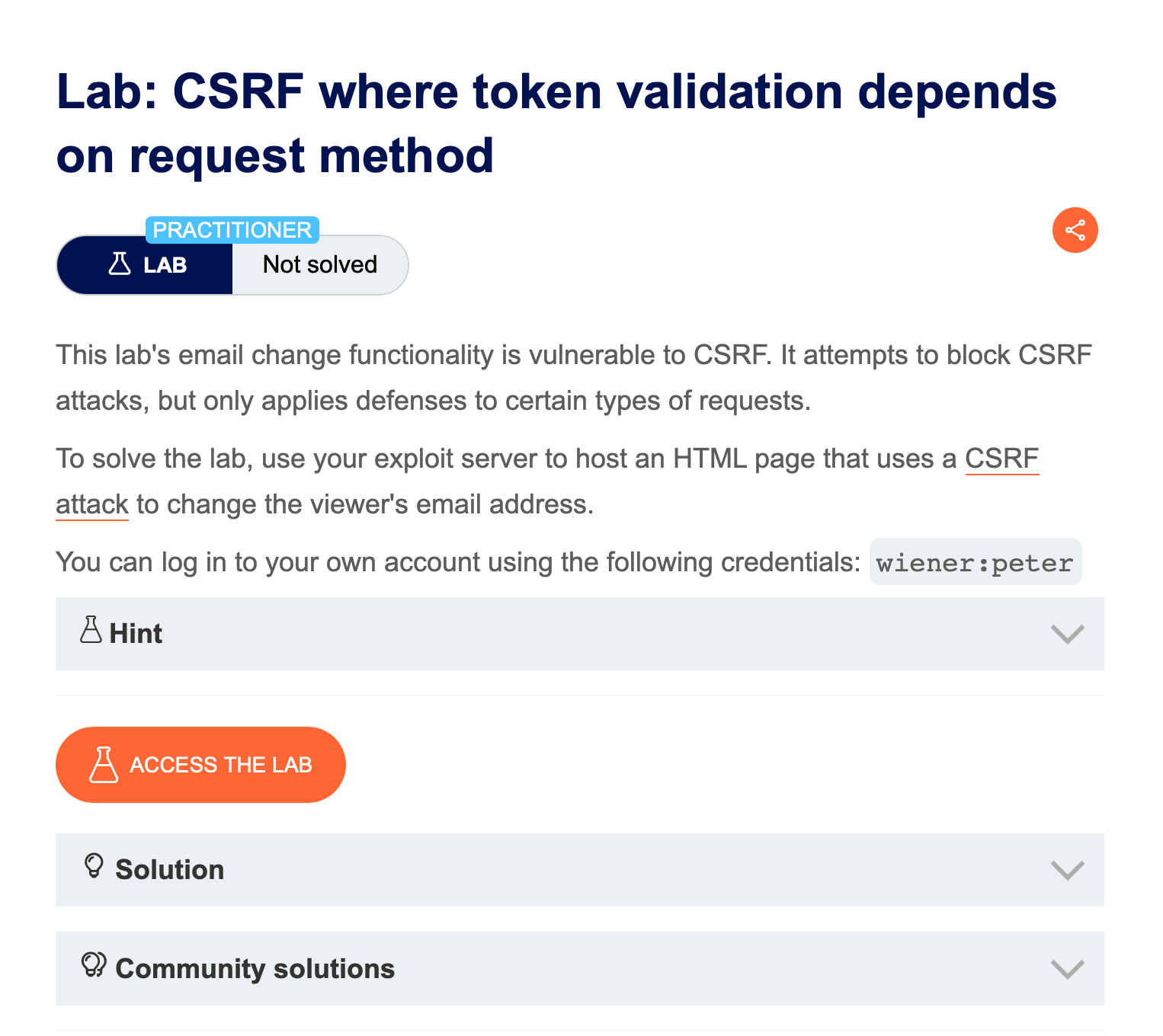The height and width of the screenshot is (1036, 1163).
Task: Expand the Hint section chevron
Action: point(1067,634)
